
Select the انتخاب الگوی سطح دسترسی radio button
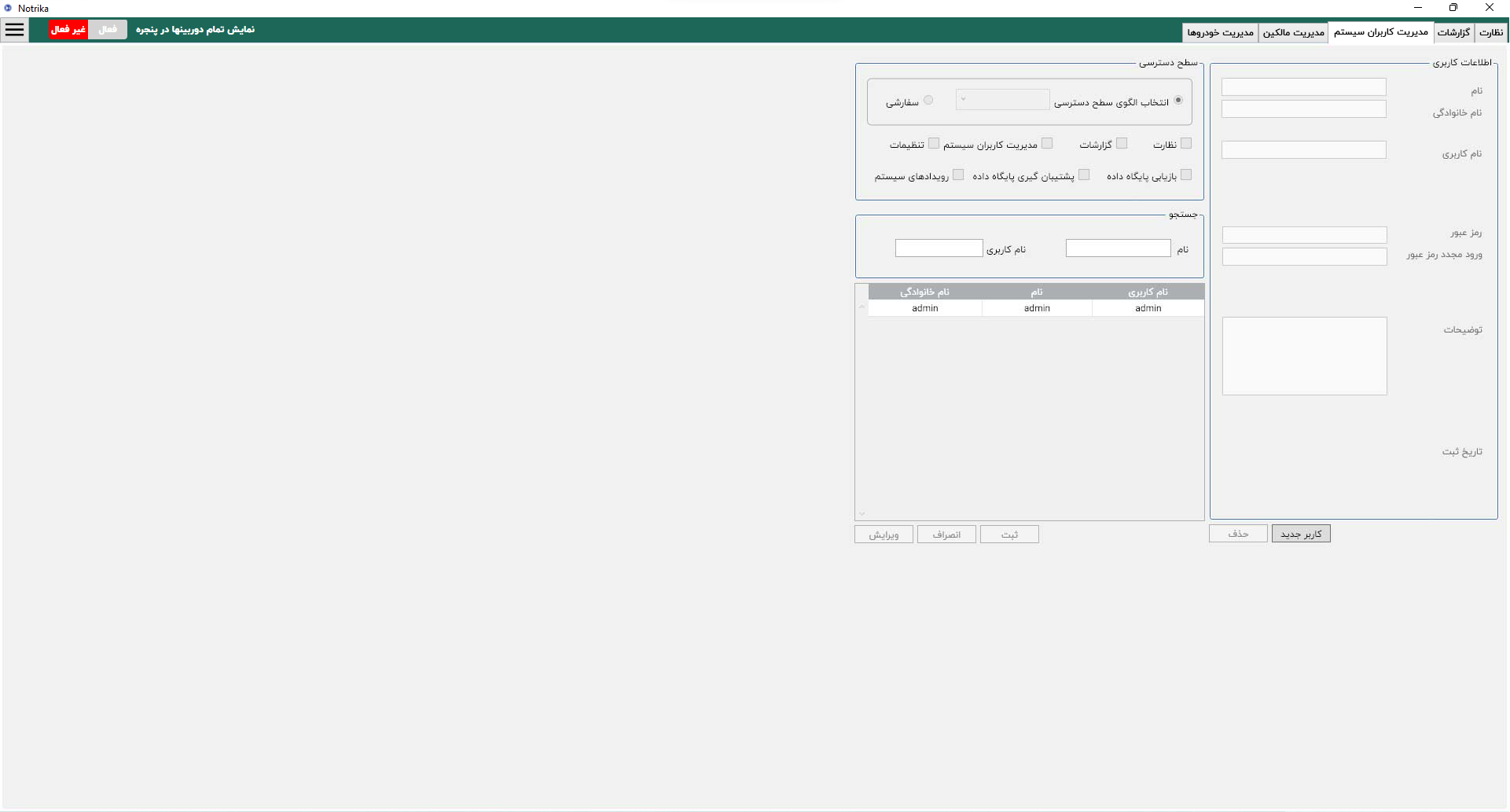[x=1178, y=101]
